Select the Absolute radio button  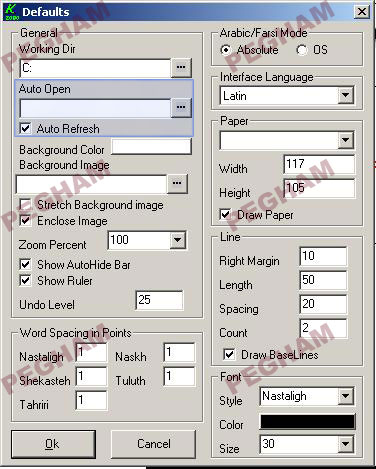click(226, 50)
